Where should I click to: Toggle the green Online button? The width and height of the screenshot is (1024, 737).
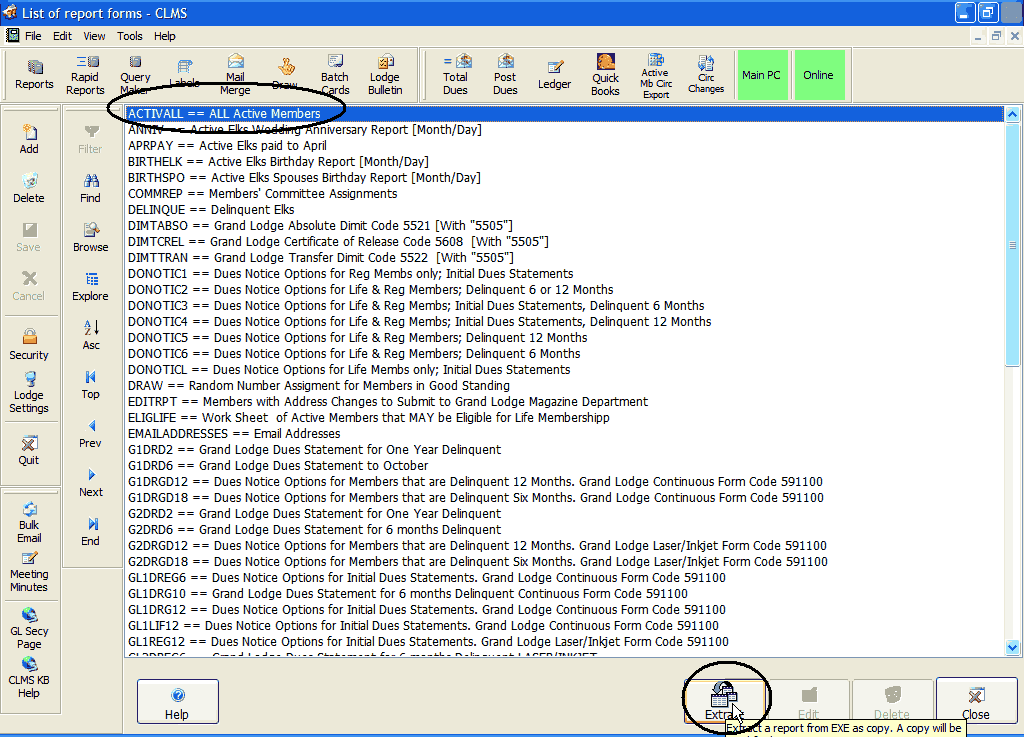818,75
